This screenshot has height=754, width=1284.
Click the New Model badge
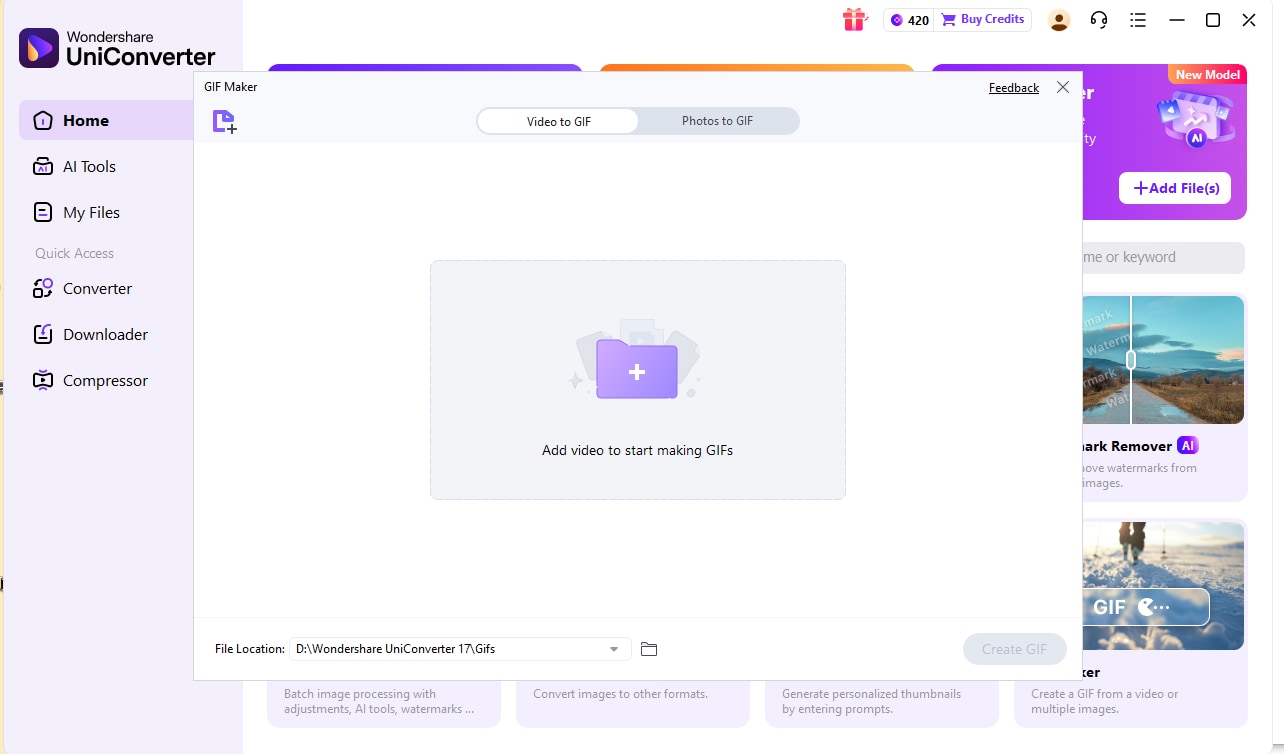[1208, 75]
